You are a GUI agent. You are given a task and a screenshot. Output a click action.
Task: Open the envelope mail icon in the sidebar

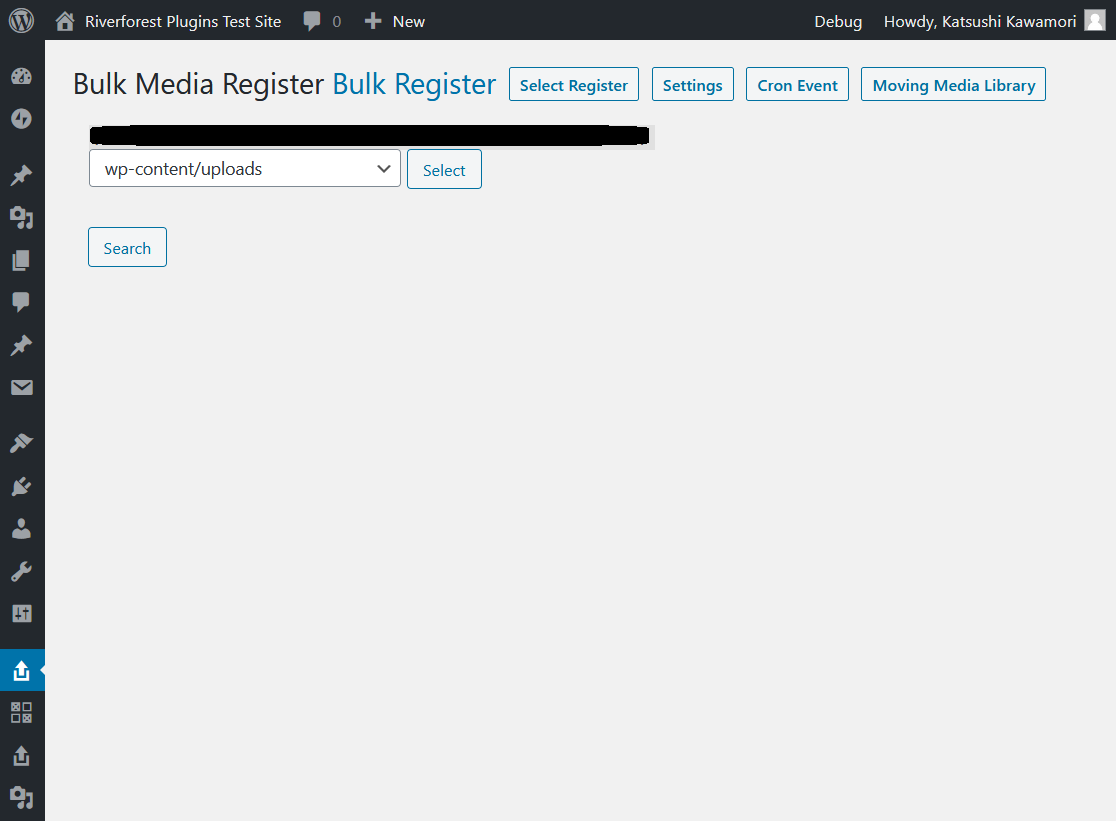click(x=21, y=388)
